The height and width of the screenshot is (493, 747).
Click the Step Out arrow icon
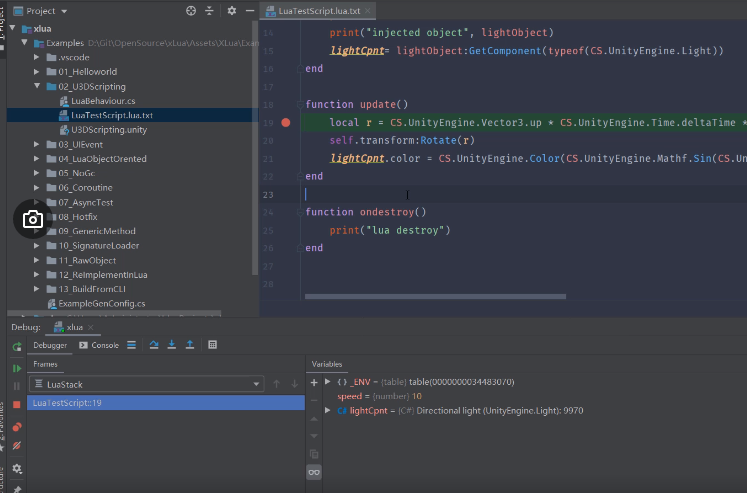pyautogui.click(x=190, y=345)
